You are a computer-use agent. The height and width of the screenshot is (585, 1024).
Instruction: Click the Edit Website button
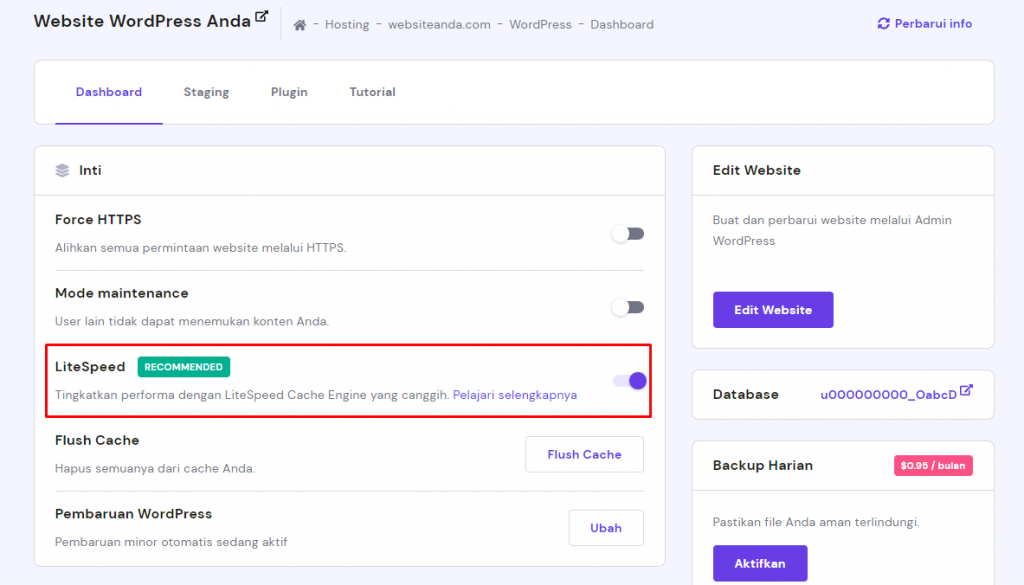coord(773,309)
